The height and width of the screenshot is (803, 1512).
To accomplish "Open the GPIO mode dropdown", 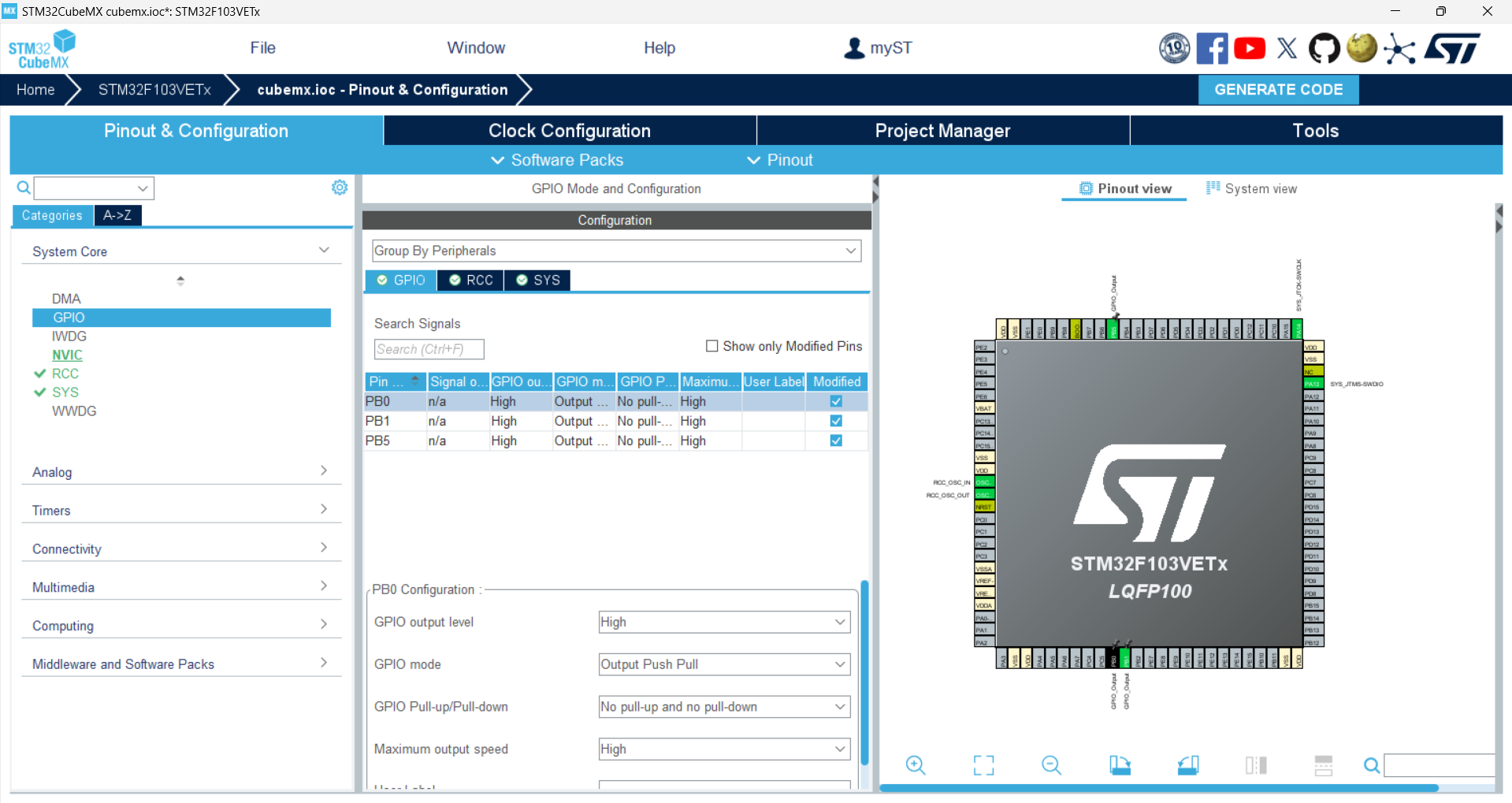I will [724, 664].
